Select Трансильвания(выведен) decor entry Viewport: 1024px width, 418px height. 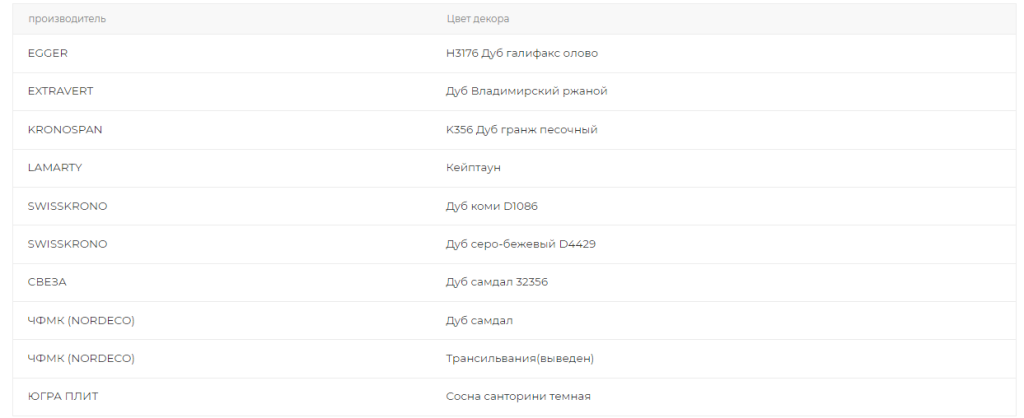tap(520, 359)
